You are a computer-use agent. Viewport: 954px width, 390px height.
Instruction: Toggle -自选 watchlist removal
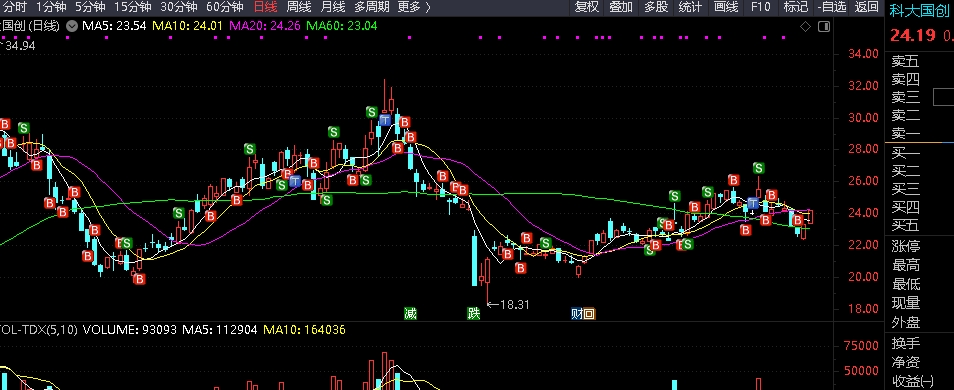click(832, 7)
